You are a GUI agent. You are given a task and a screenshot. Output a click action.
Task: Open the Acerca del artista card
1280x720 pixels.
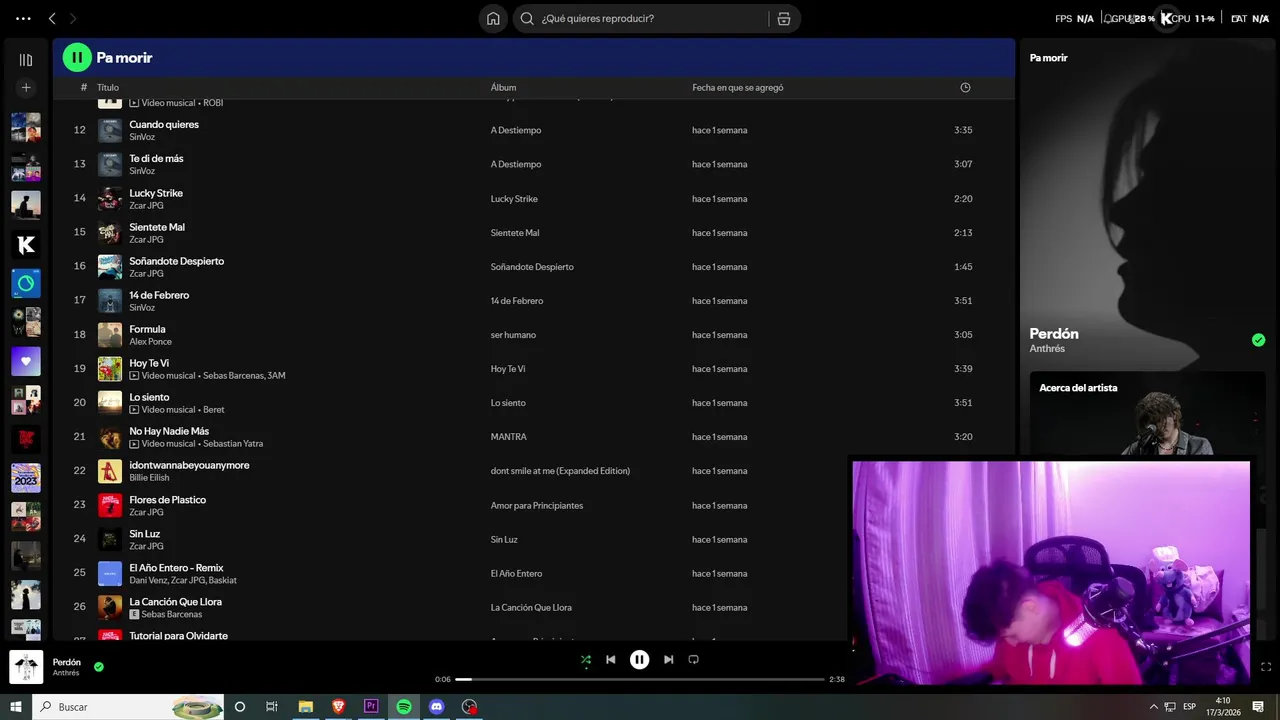tap(1148, 414)
